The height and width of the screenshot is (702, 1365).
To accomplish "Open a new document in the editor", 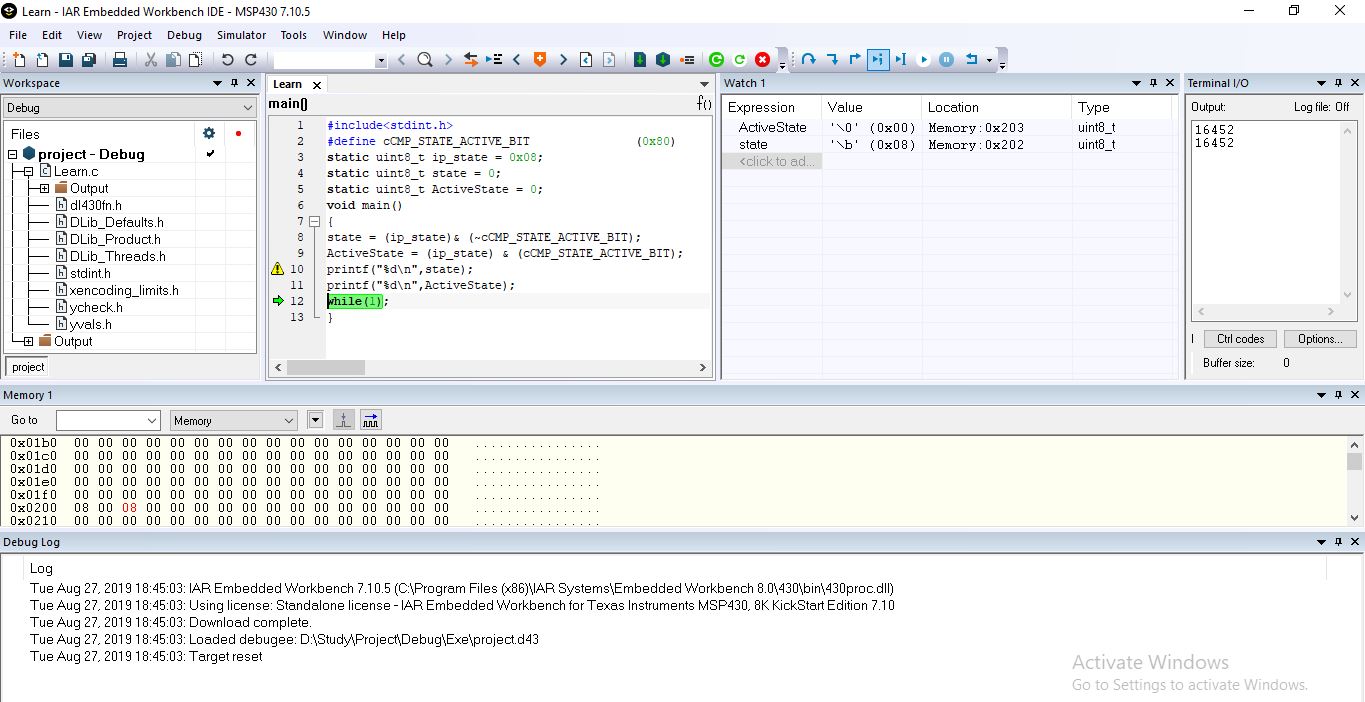I will pyautogui.click(x=17, y=59).
